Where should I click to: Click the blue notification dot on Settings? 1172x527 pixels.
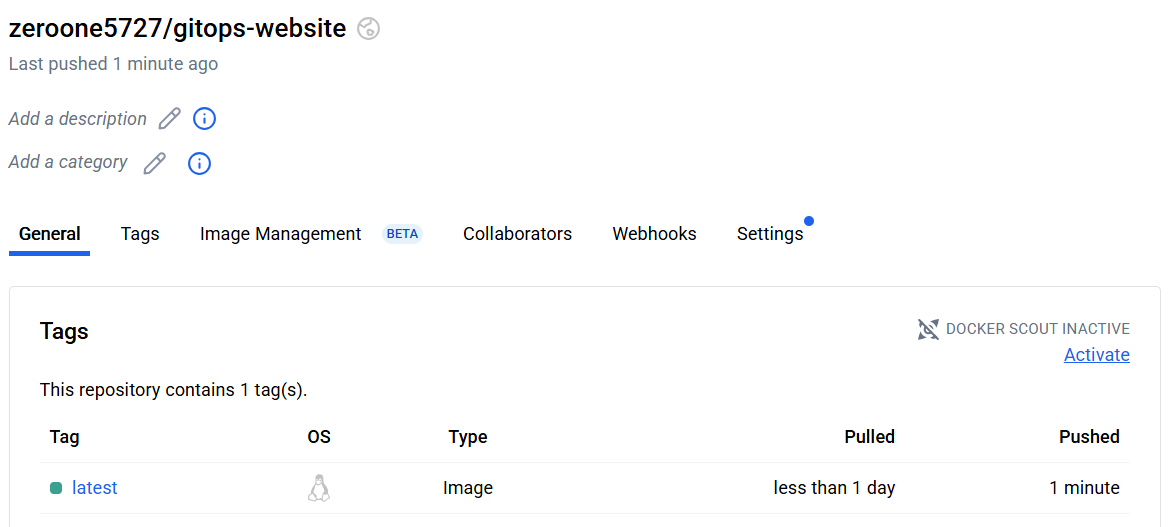pyautogui.click(x=809, y=221)
